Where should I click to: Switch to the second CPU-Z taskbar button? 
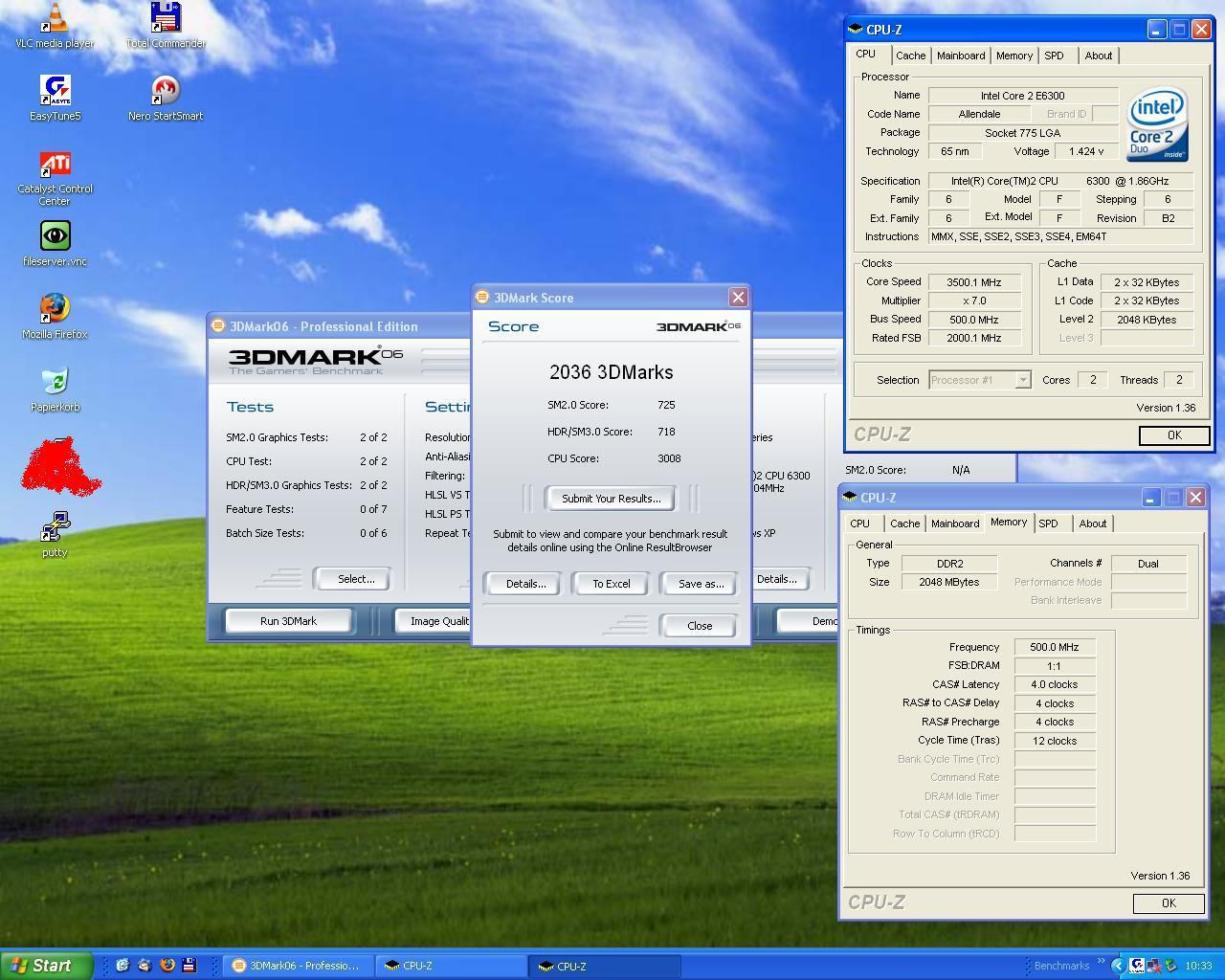coord(604,966)
